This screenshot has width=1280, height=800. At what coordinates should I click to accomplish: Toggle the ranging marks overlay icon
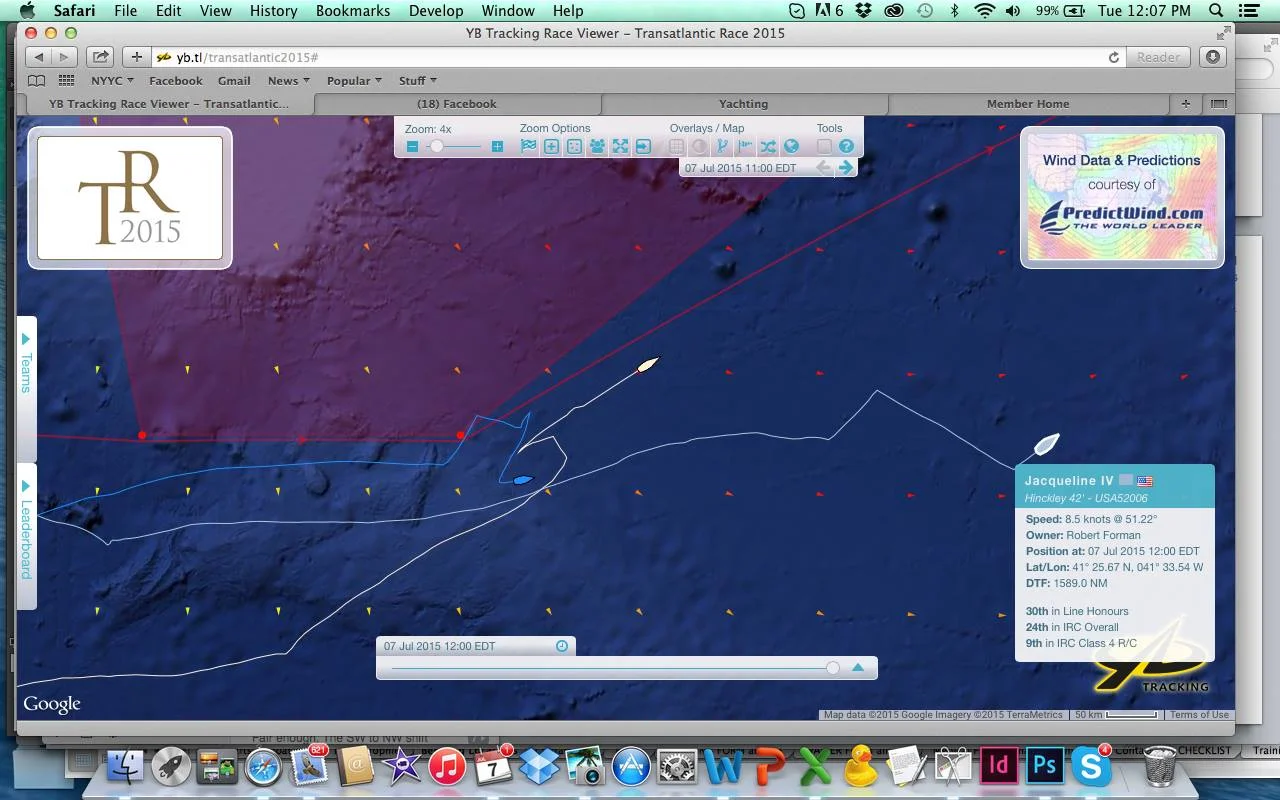tap(744, 146)
